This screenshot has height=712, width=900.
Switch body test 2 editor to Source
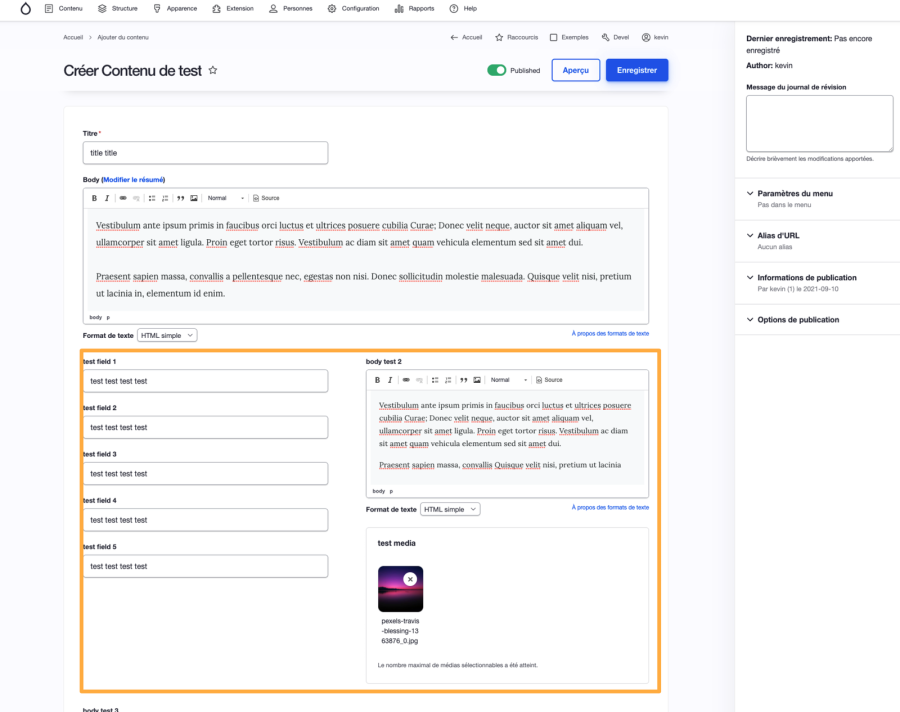[549, 380]
